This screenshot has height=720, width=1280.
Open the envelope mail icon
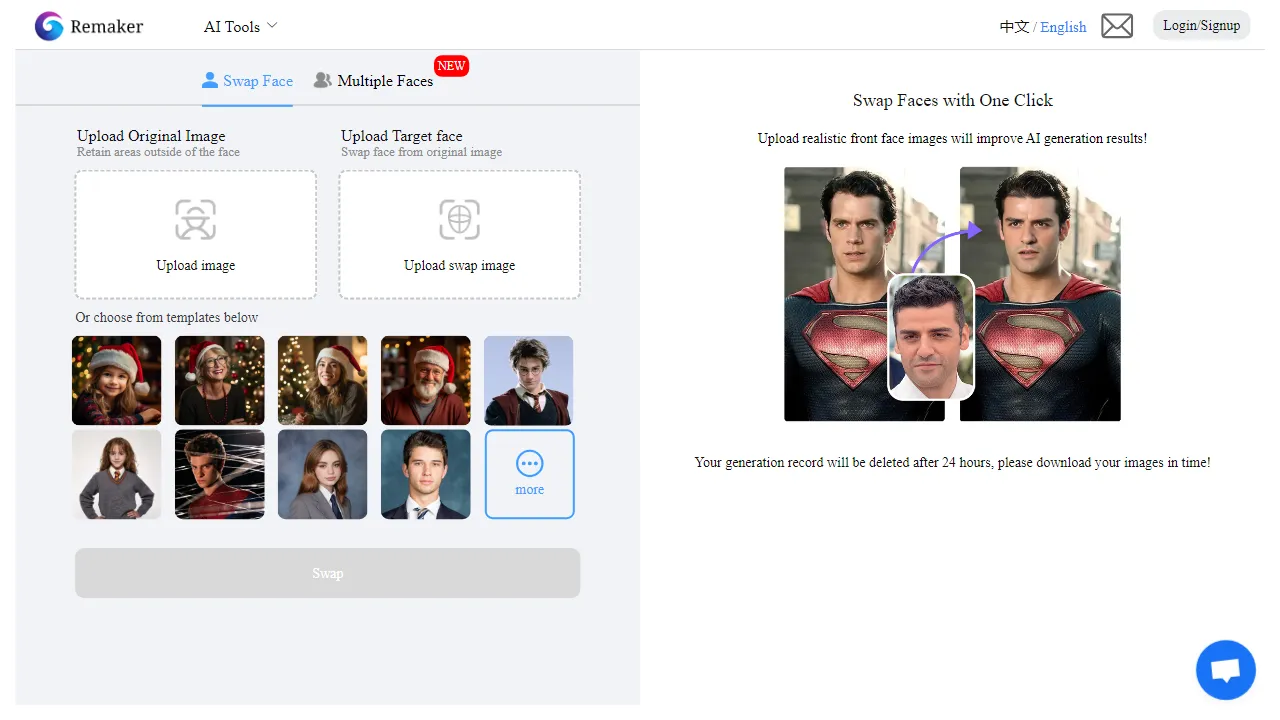point(1117,26)
